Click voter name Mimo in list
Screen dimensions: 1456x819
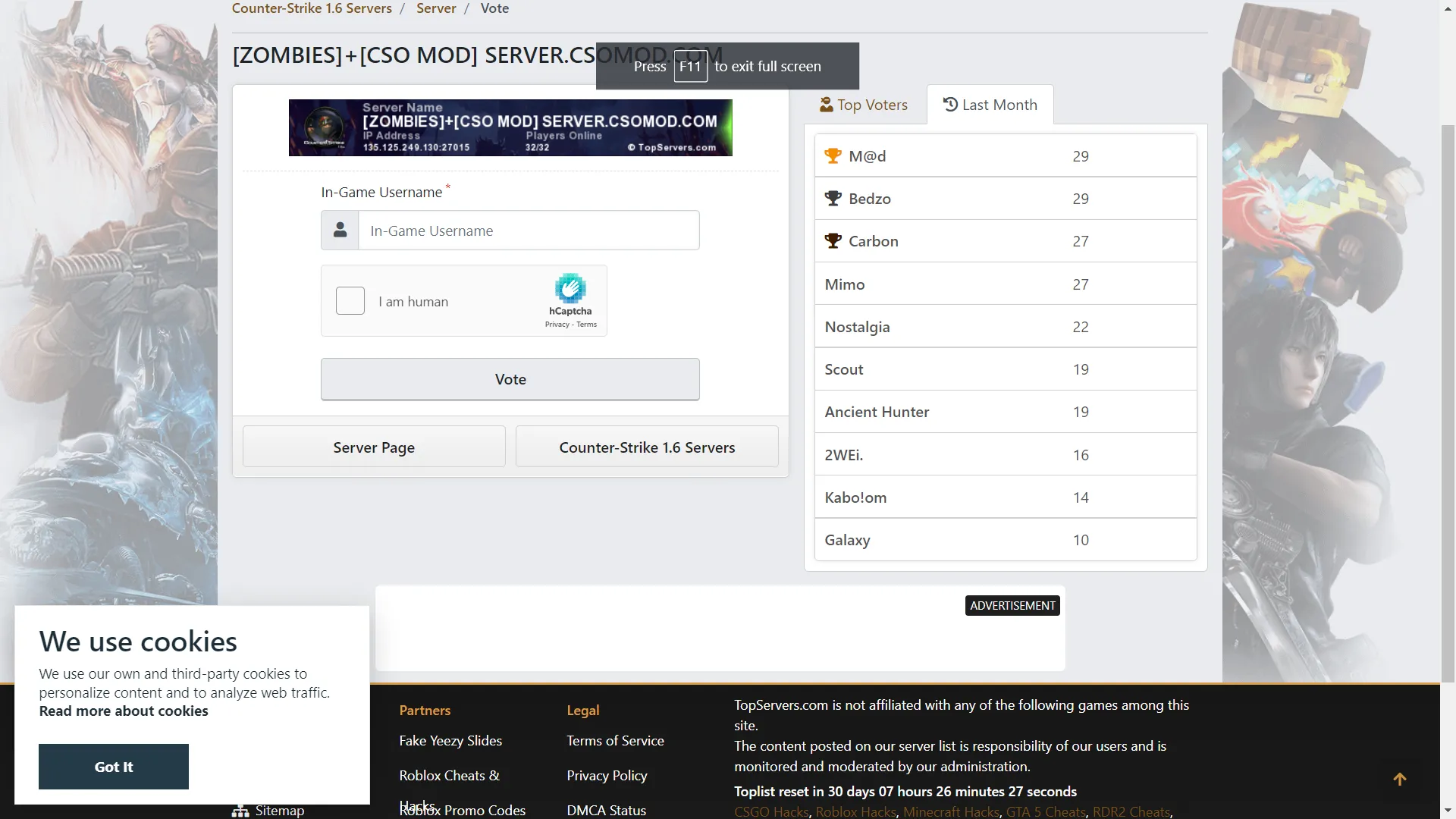click(x=845, y=284)
